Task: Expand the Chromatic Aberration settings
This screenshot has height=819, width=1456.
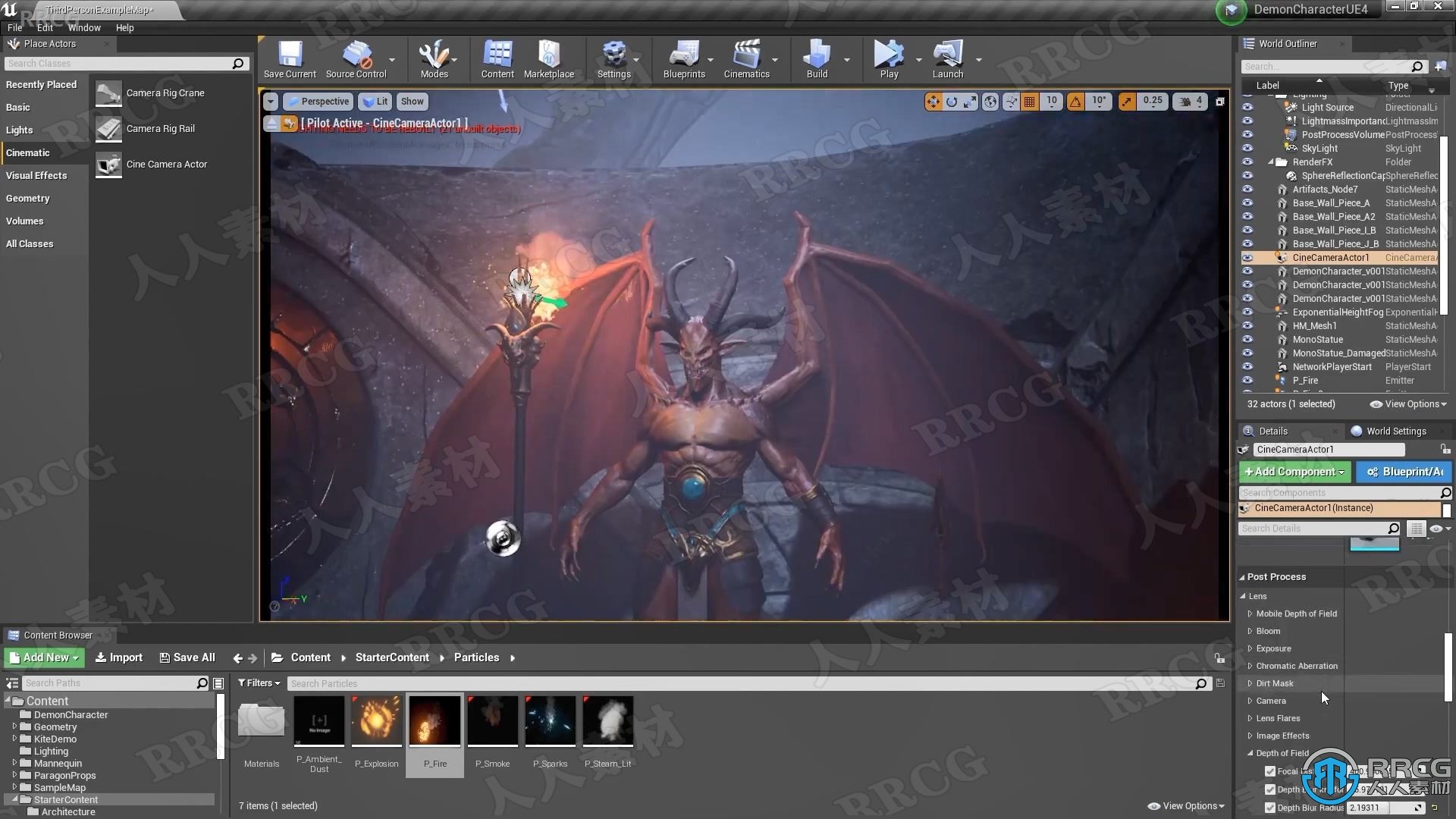Action: [x=1251, y=665]
